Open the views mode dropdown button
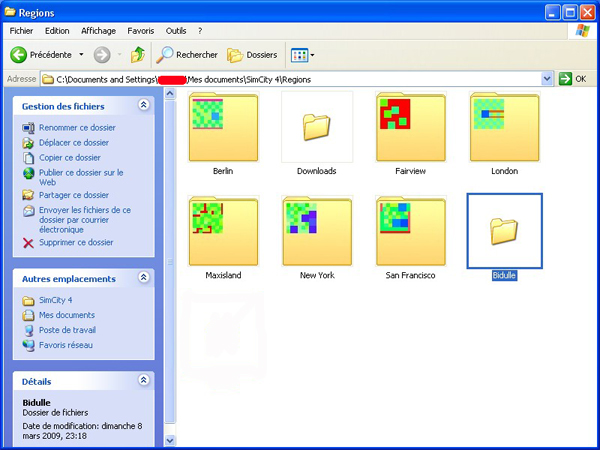The width and height of the screenshot is (600, 450). (302, 55)
